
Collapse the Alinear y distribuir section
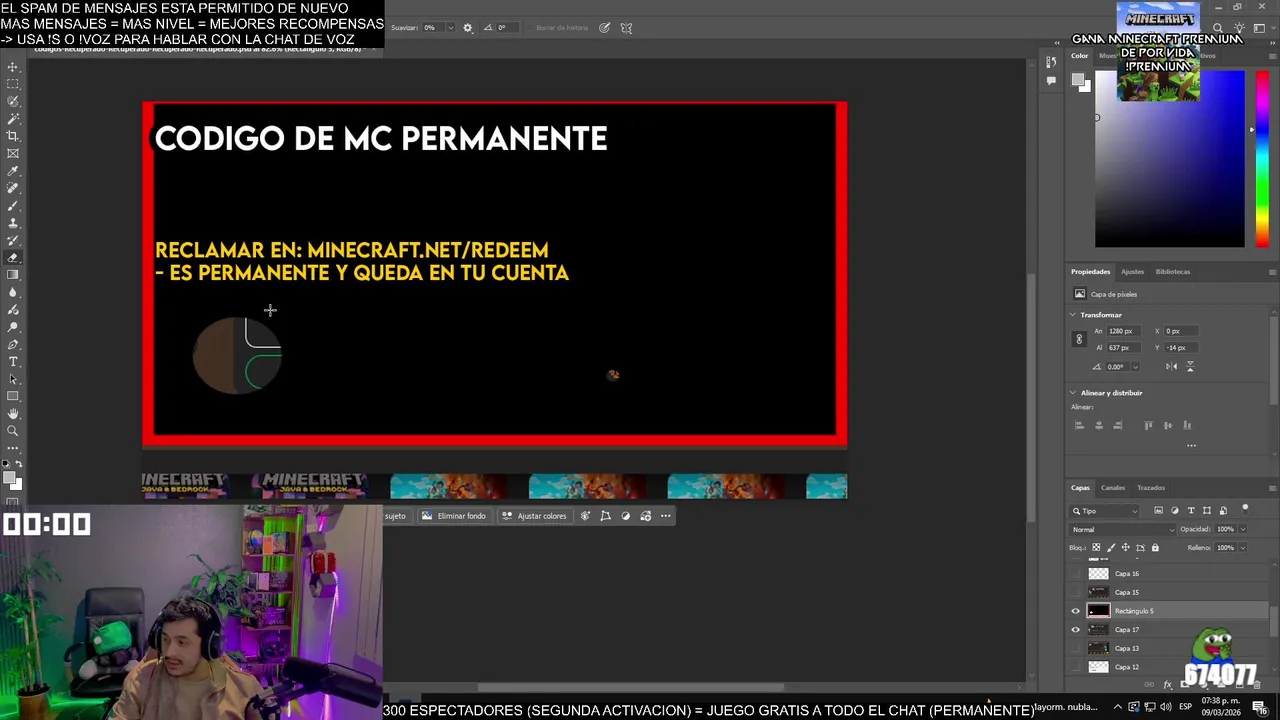pos(1073,393)
